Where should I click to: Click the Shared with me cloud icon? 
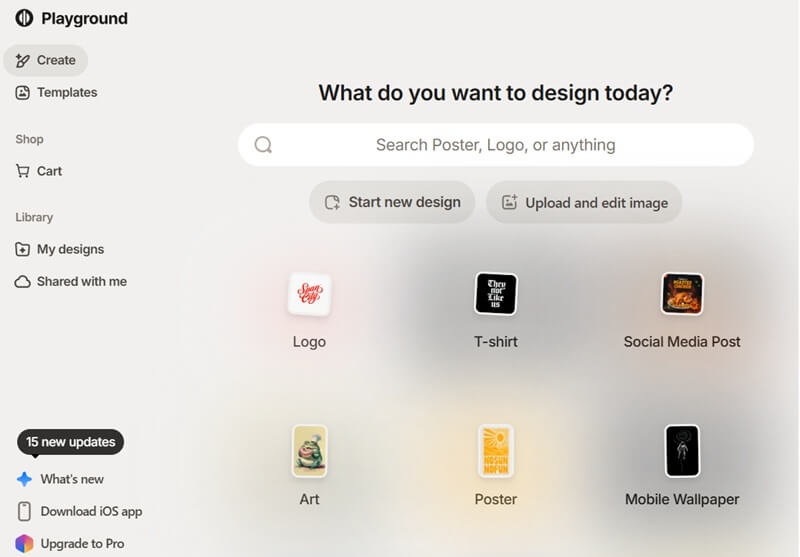pos(23,282)
